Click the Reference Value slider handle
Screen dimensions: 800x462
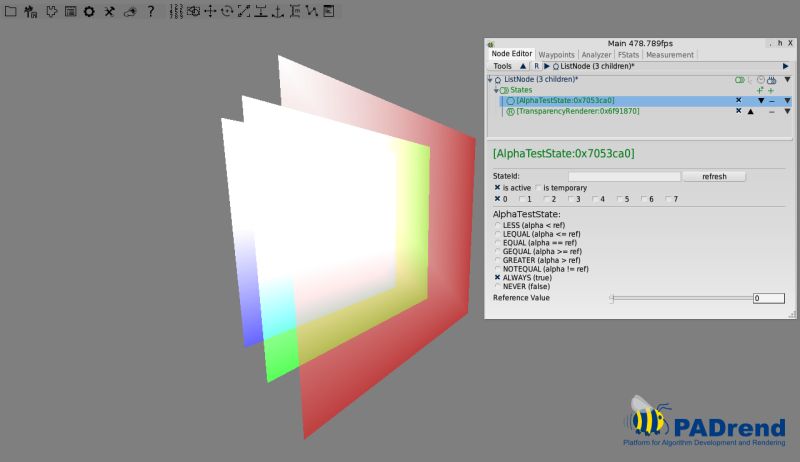pyautogui.click(x=611, y=298)
